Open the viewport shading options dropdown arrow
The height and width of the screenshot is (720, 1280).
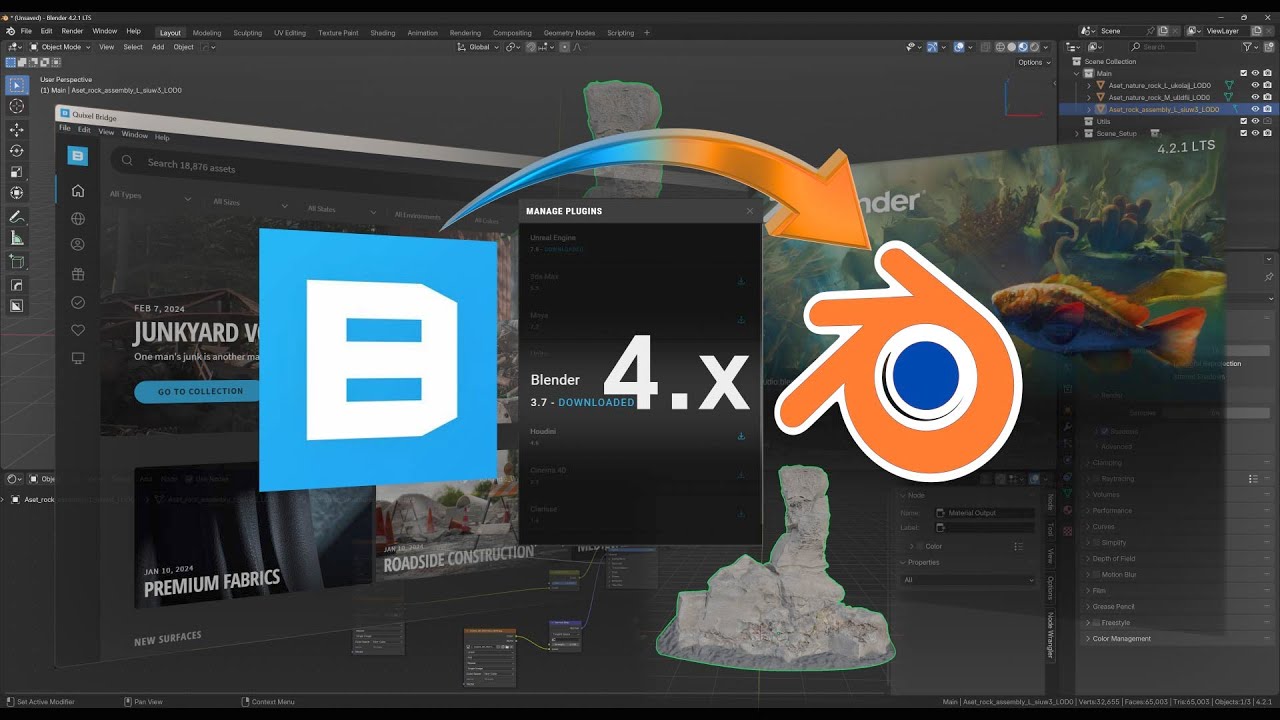pyautogui.click(x=1048, y=47)
